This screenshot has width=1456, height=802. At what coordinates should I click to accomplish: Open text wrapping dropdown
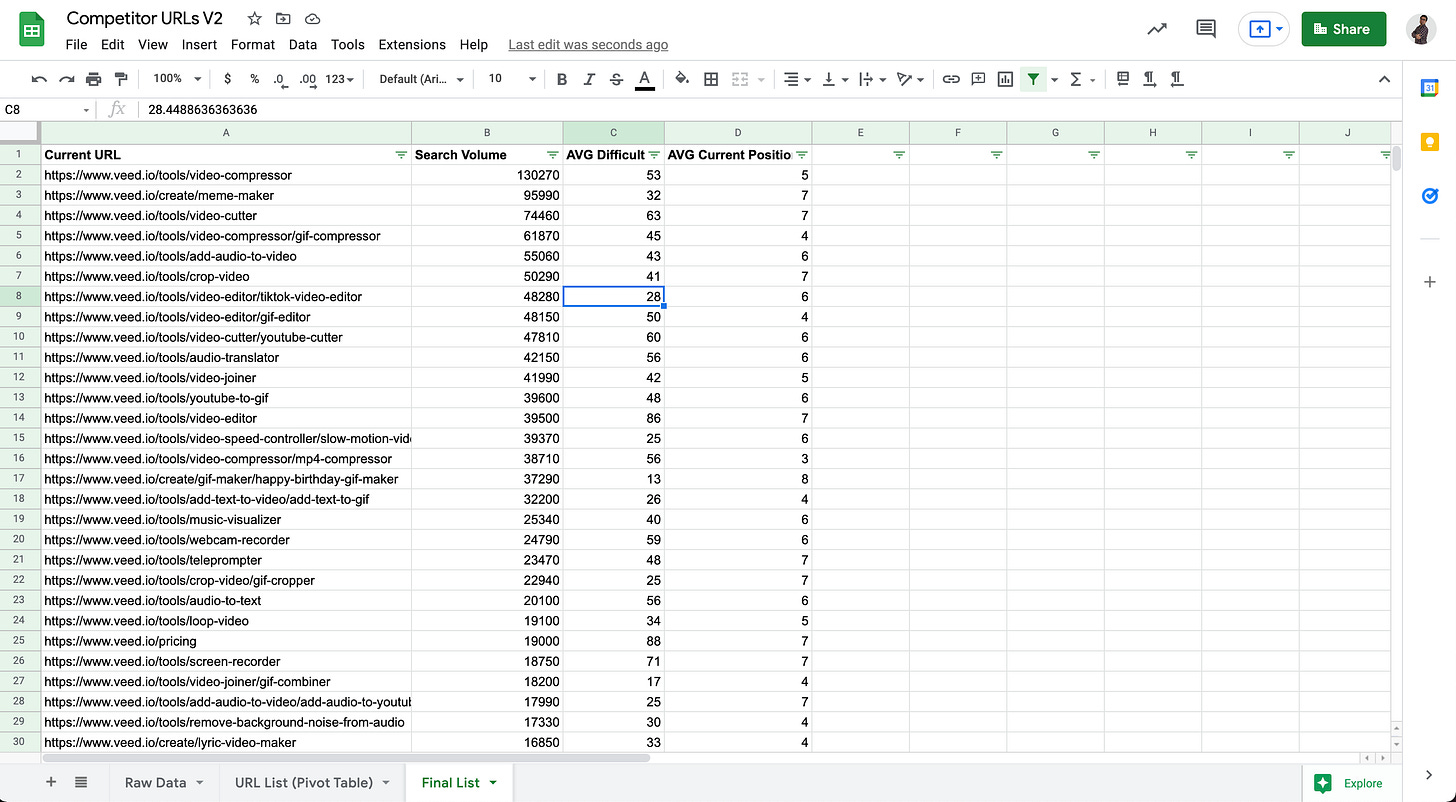pyautogui.click(x=871, y=79)
